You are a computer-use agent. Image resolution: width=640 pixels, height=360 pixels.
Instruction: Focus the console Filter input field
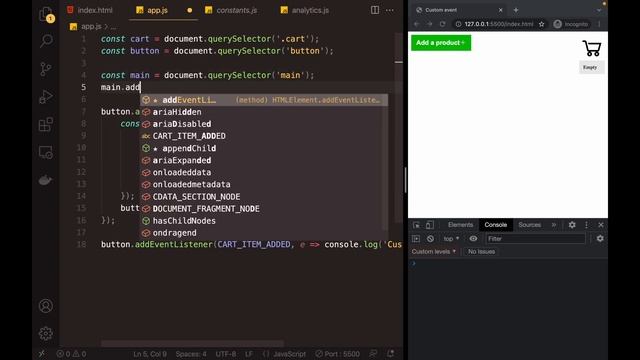(x=536, y=239)
